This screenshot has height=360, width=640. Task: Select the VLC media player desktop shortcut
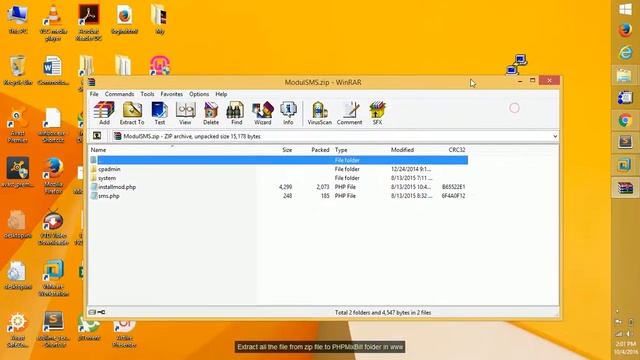53,22
